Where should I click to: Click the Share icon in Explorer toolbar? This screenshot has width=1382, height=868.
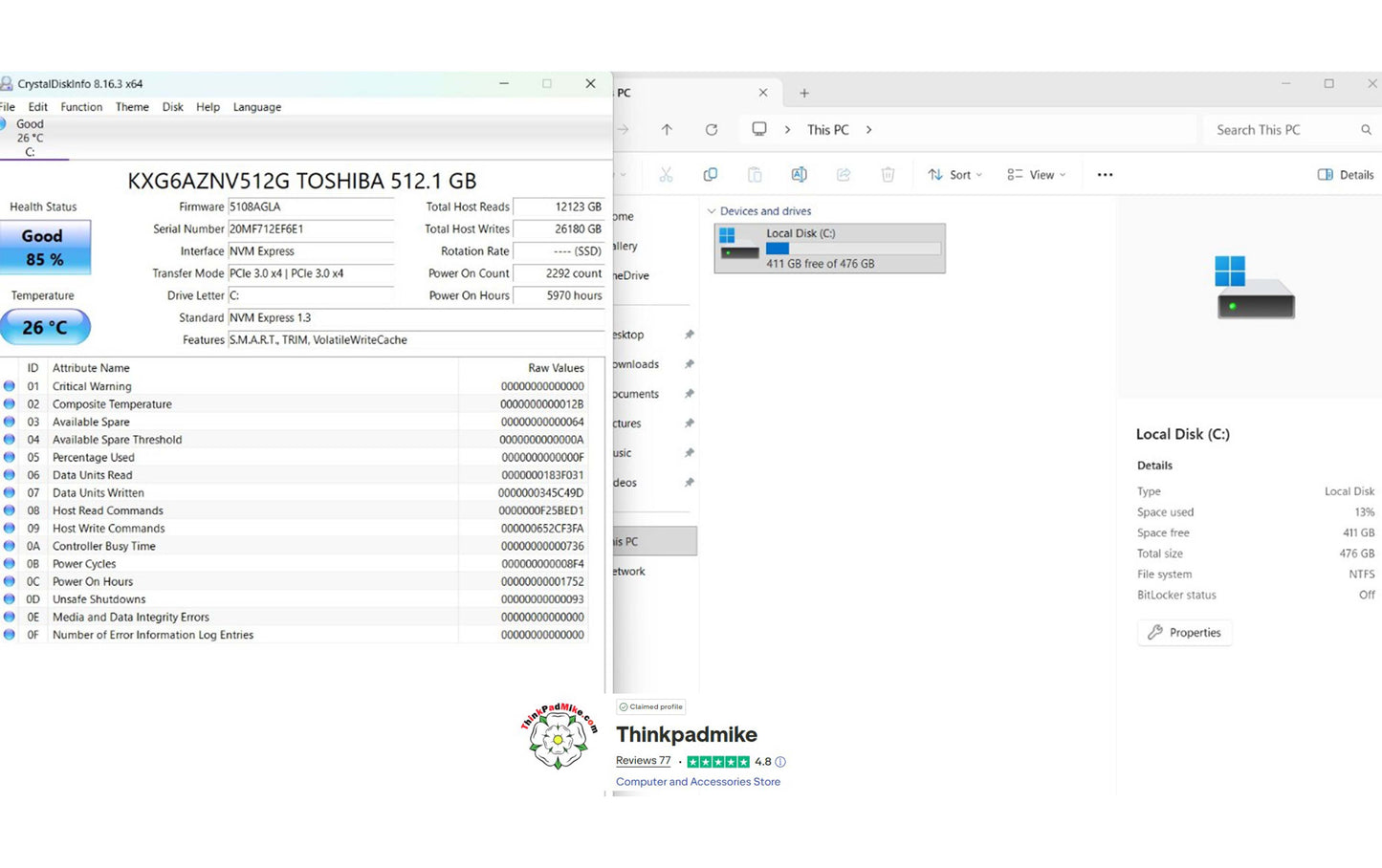tap(844, 175)
